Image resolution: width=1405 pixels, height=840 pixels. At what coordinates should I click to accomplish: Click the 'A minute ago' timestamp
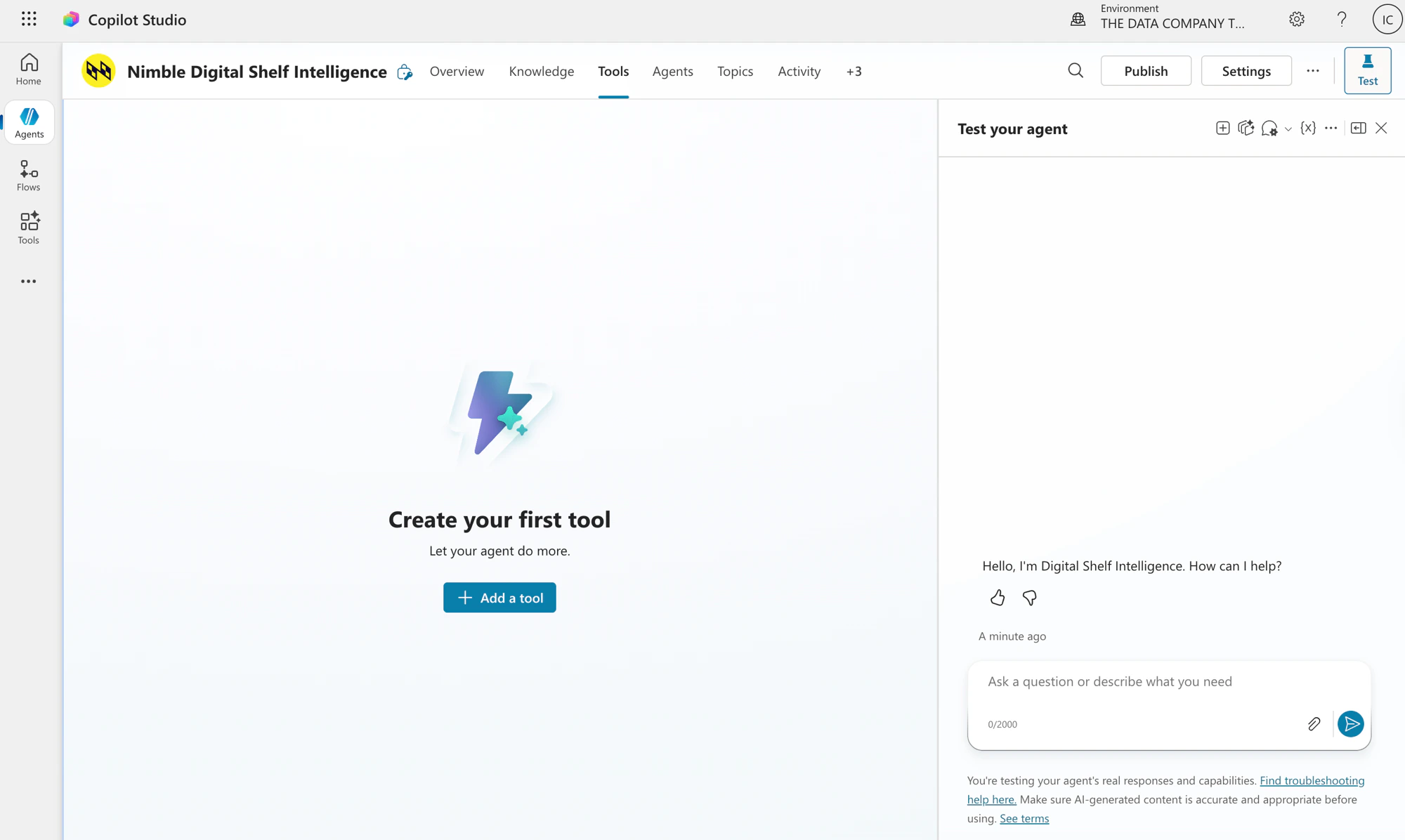1012,636
